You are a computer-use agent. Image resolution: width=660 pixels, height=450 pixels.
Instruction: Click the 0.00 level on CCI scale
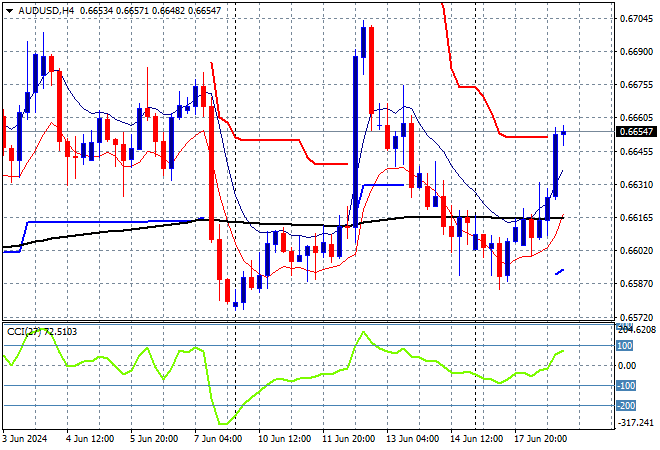(627, 366)
